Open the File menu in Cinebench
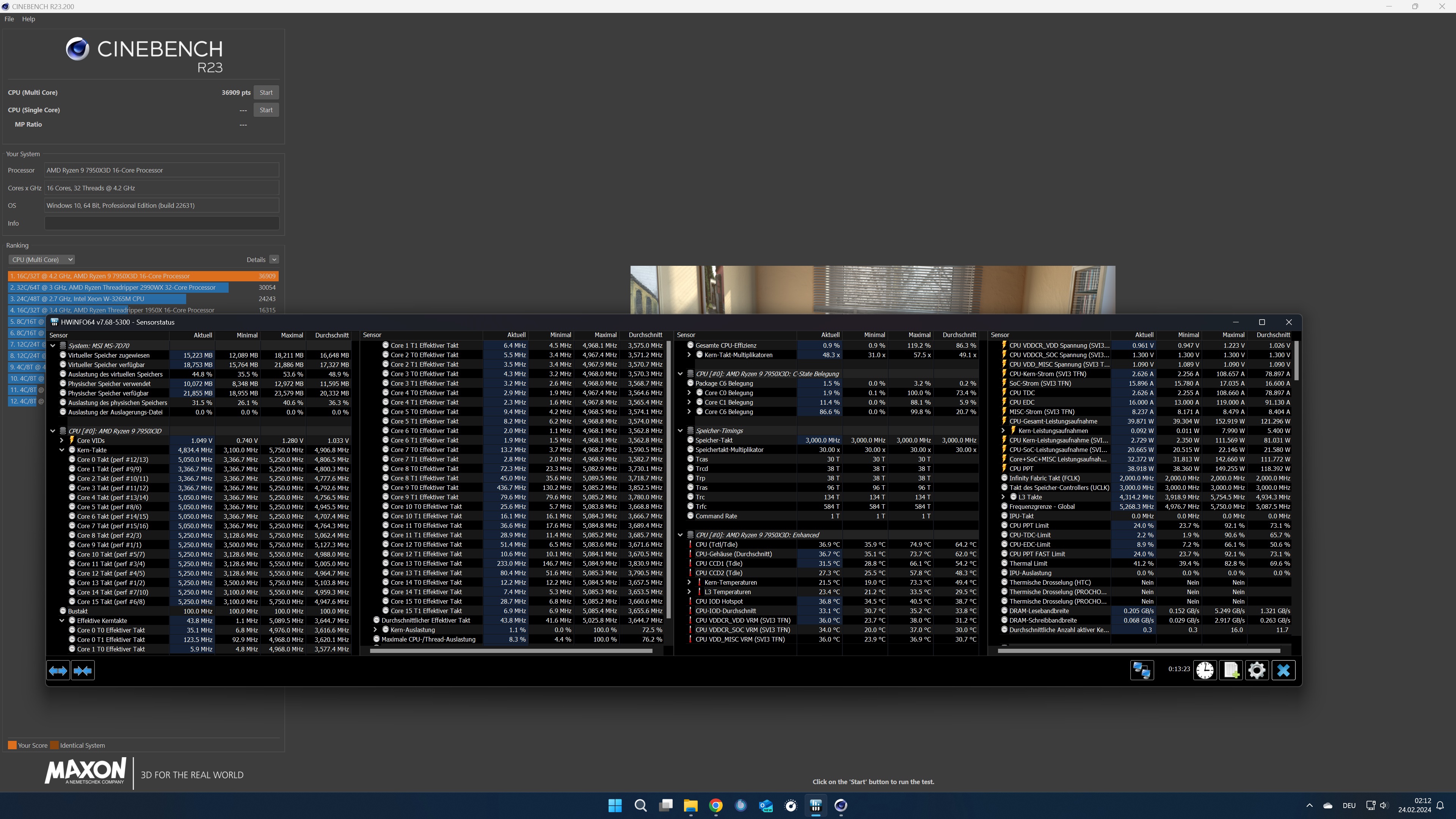Image resolution: width=1456 pixels, height=819 pixels. pyautogui.click(x=9, y=19)
